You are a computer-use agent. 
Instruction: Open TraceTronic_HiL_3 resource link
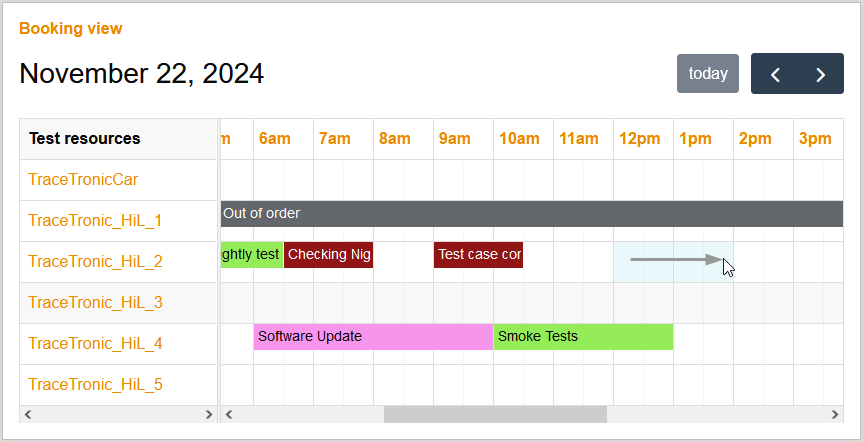(95, 303)
